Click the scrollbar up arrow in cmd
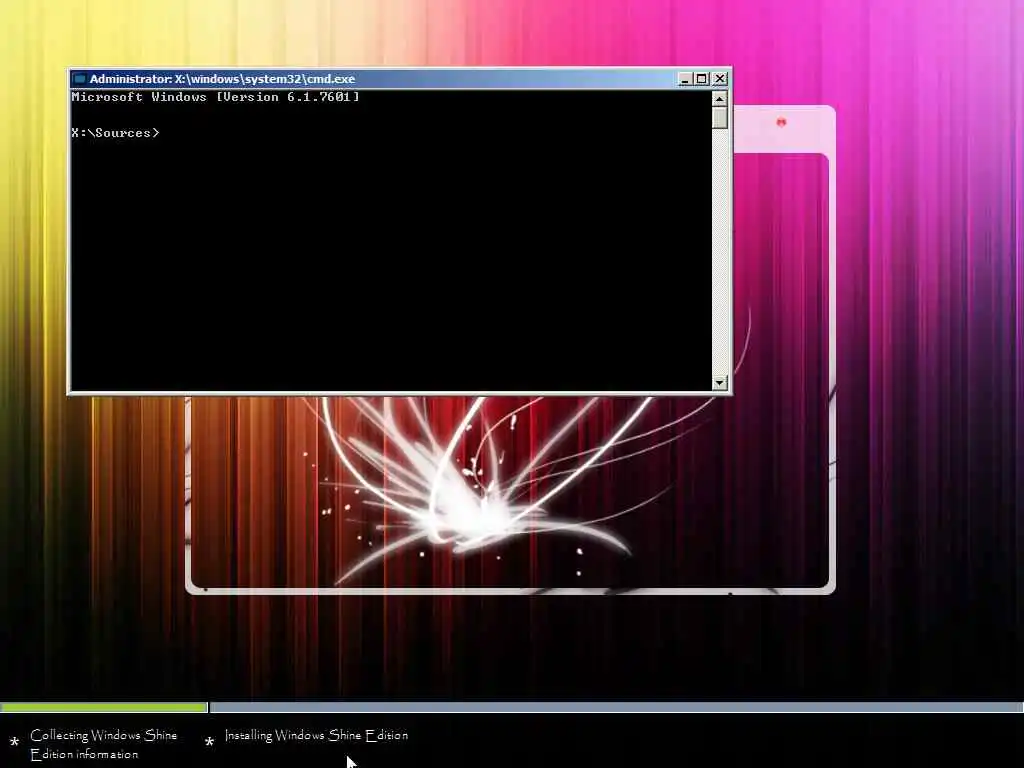This screenshot has height=768, width=1024. point(720,99)
